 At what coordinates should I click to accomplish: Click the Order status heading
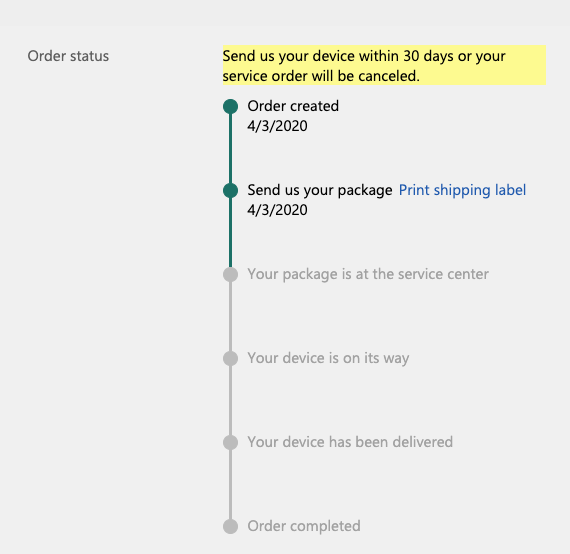click(x=68, y=56)
